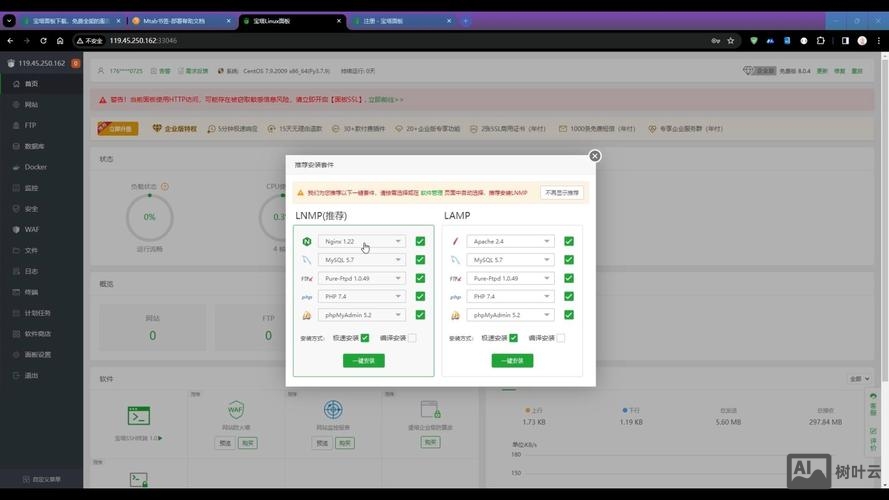Viewport: 889px width, 500px height.
Task: Click the don't show recommendations again button
Action: point(562,192)
